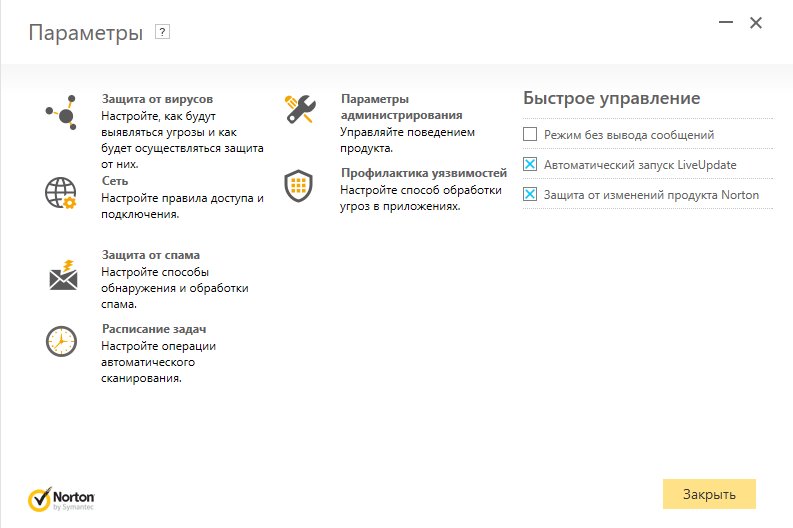This screenshot has width=793, height=528.
Task: Open Профилактика уязвимостей settings
Action: pyautogui.click(x=424, y=173)
